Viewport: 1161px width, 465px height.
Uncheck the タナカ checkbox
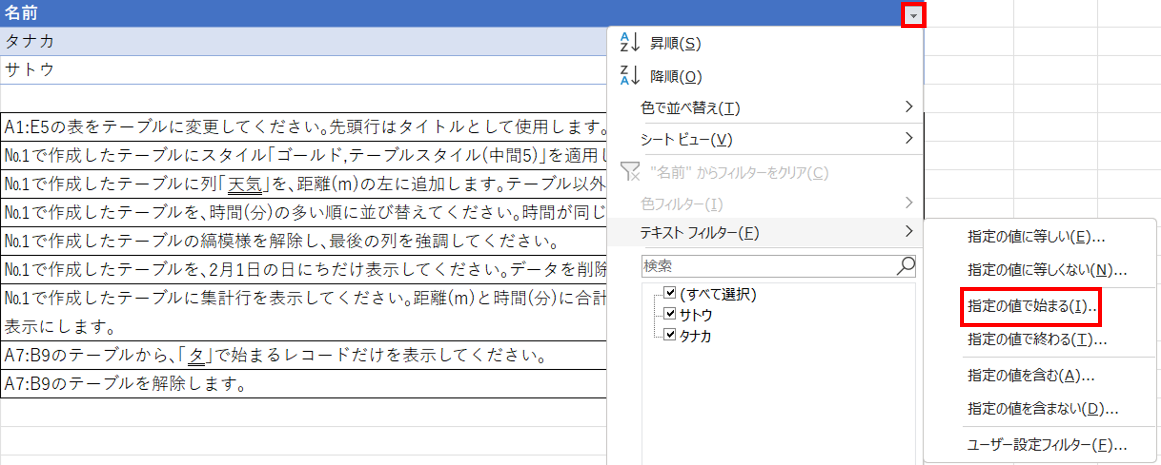coord(670,335)
